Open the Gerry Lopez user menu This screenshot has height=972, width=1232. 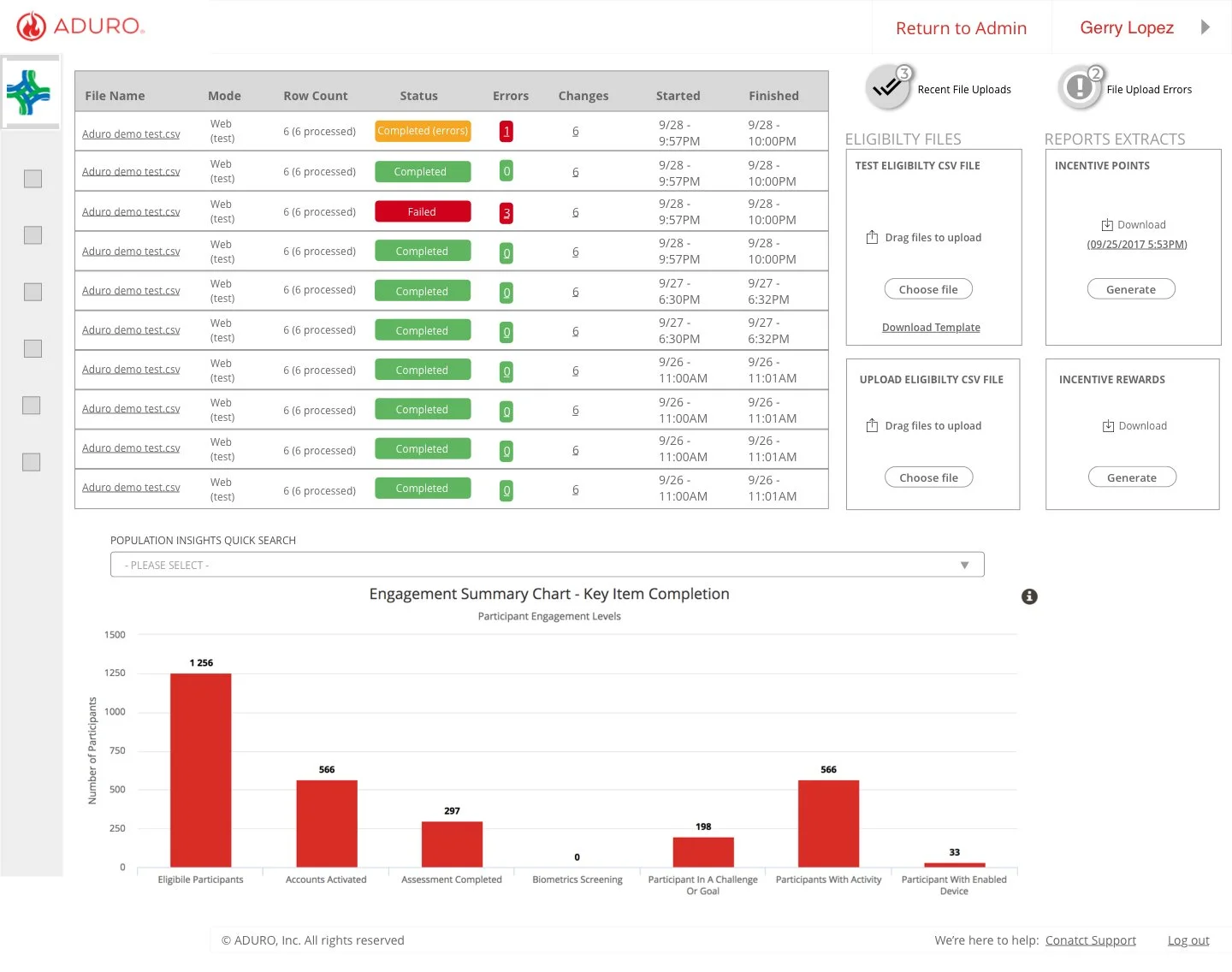1127,28
